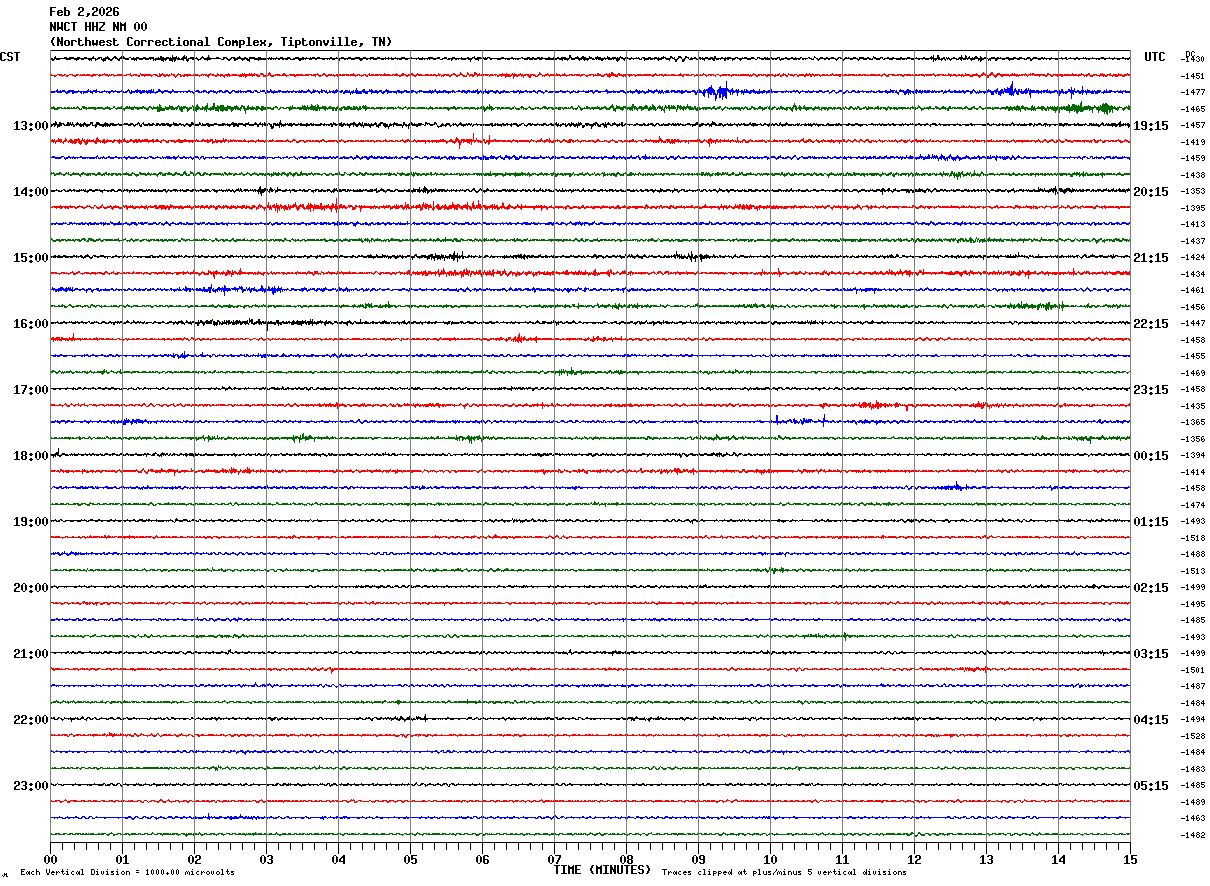The image size is (1210, 886).
Task: Click the black trace at 14:00 CST
Action: pyautogui.click(x=590, y=191)
